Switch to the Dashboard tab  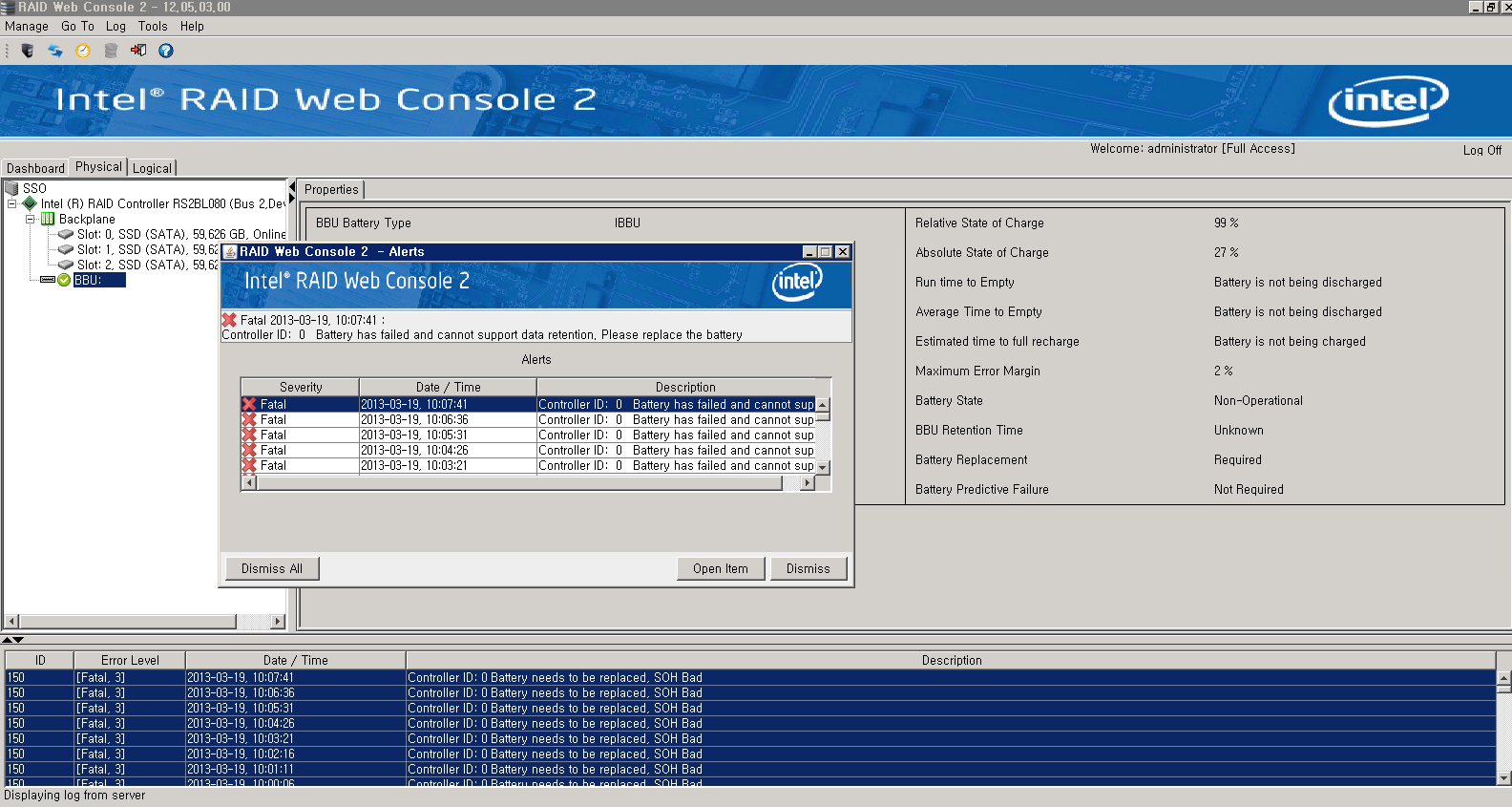point(35,168)
